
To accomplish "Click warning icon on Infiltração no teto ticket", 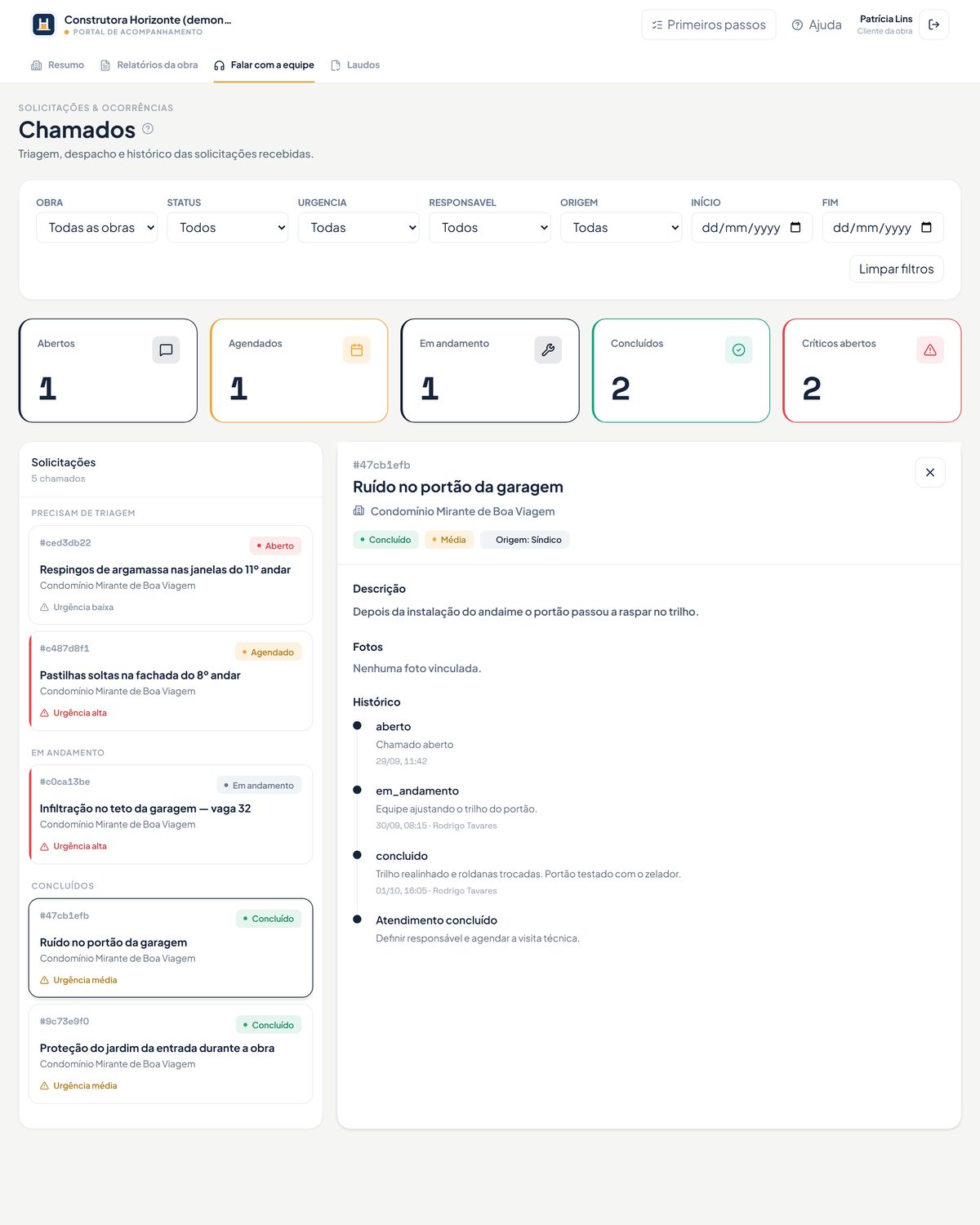I will [45, 846].
